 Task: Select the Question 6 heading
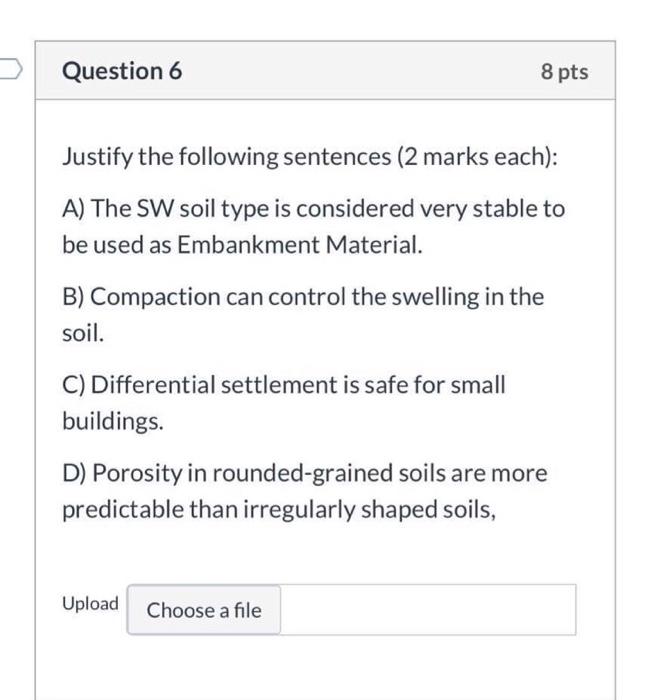tap(122, 71)
